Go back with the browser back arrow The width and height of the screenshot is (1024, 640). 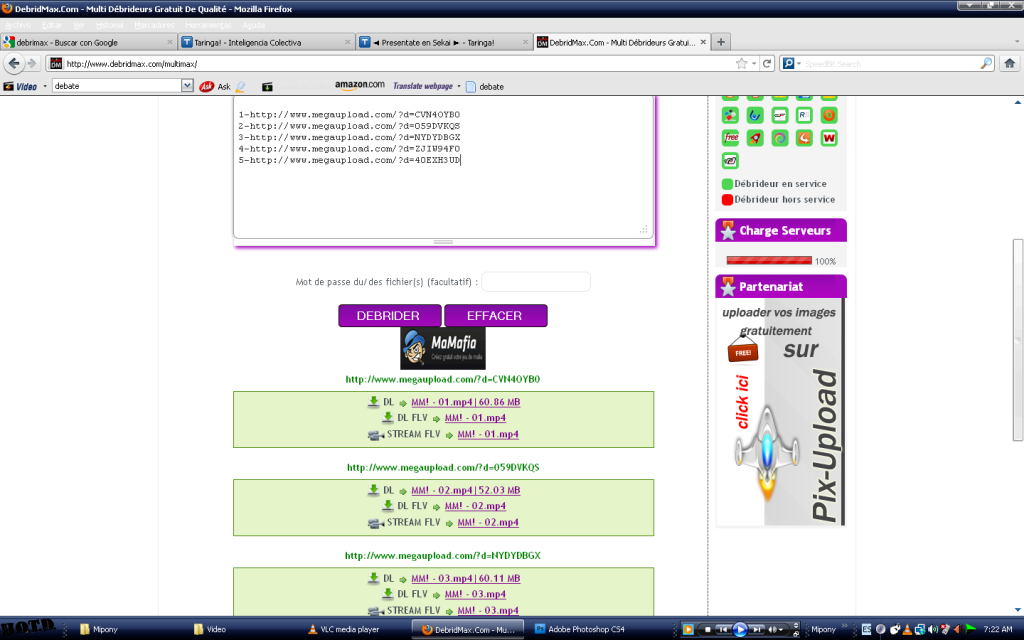(x=14, y=63)
